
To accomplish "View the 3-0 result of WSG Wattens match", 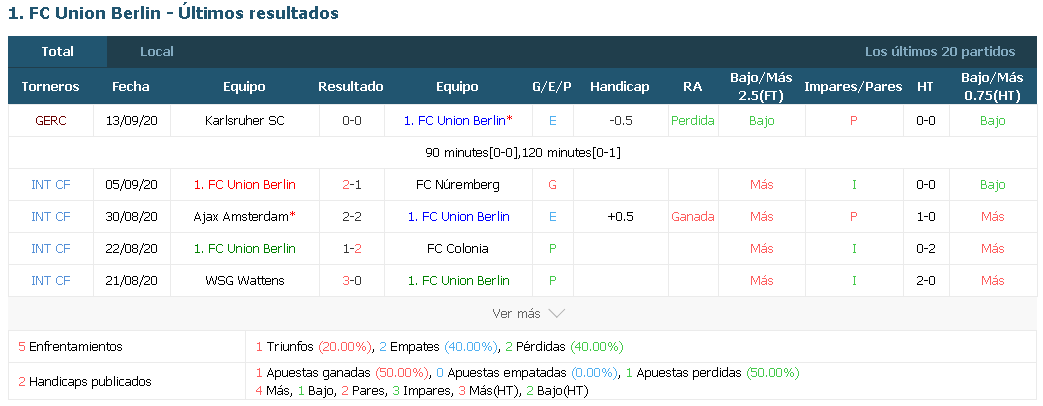I will [x=351, y=280].
